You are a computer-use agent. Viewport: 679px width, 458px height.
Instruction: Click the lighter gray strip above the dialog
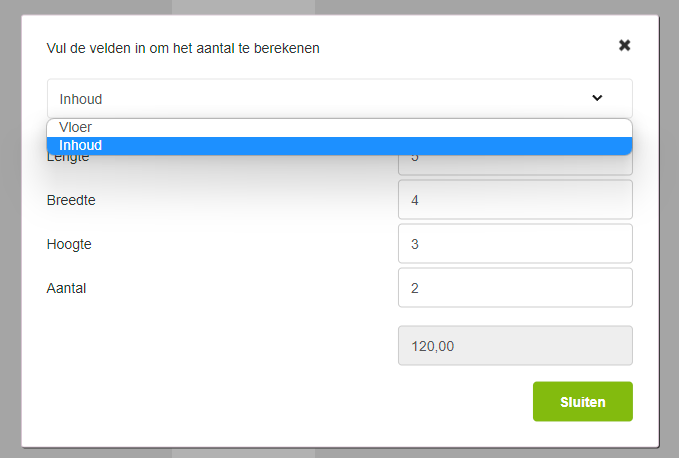[x=244, y=6]
